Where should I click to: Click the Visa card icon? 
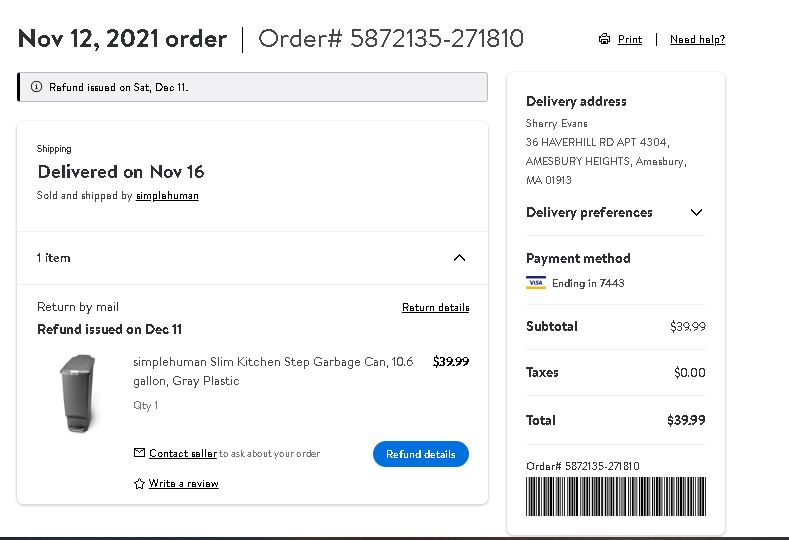click(535, 282)
